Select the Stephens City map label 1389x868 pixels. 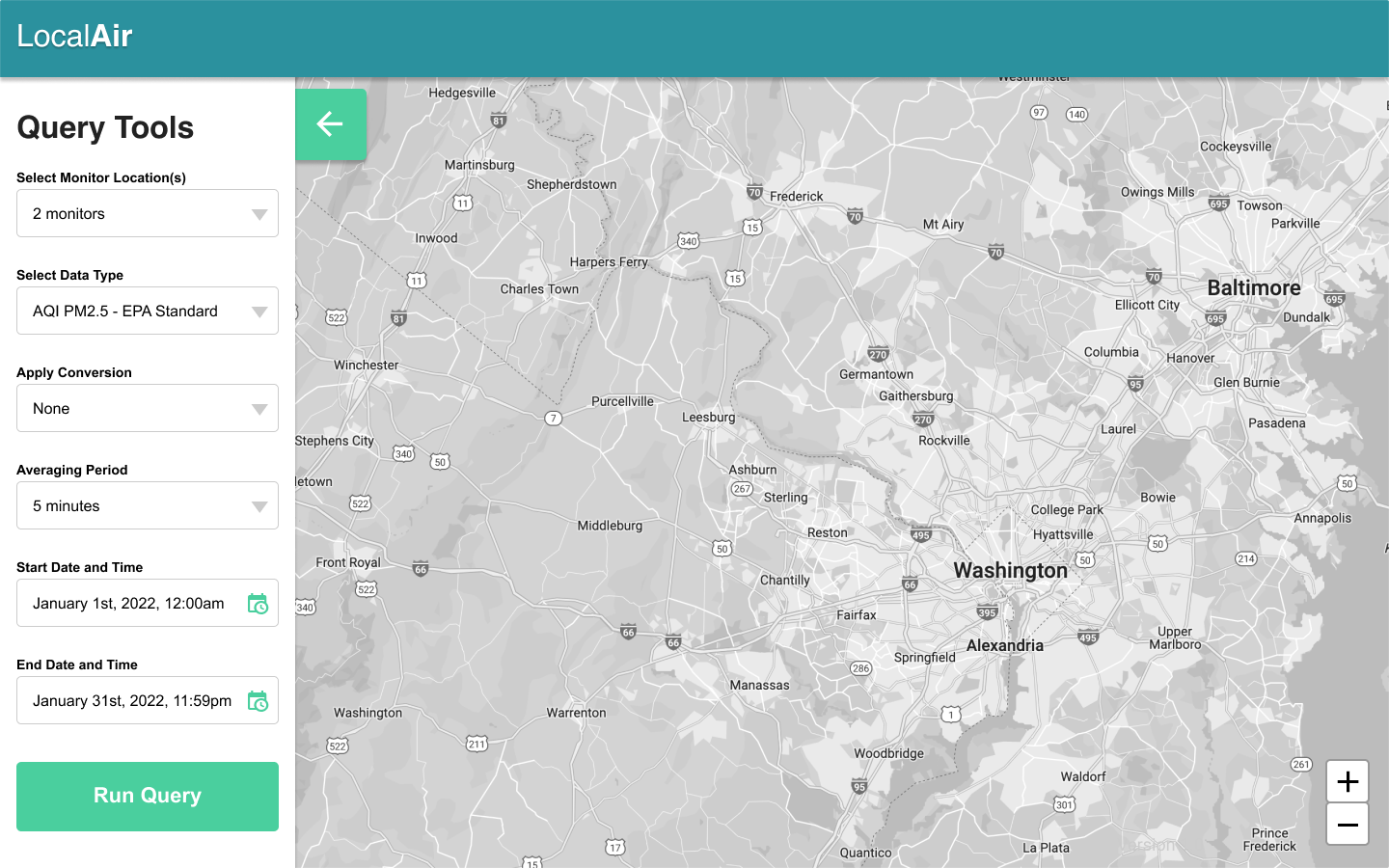(335, 442)
